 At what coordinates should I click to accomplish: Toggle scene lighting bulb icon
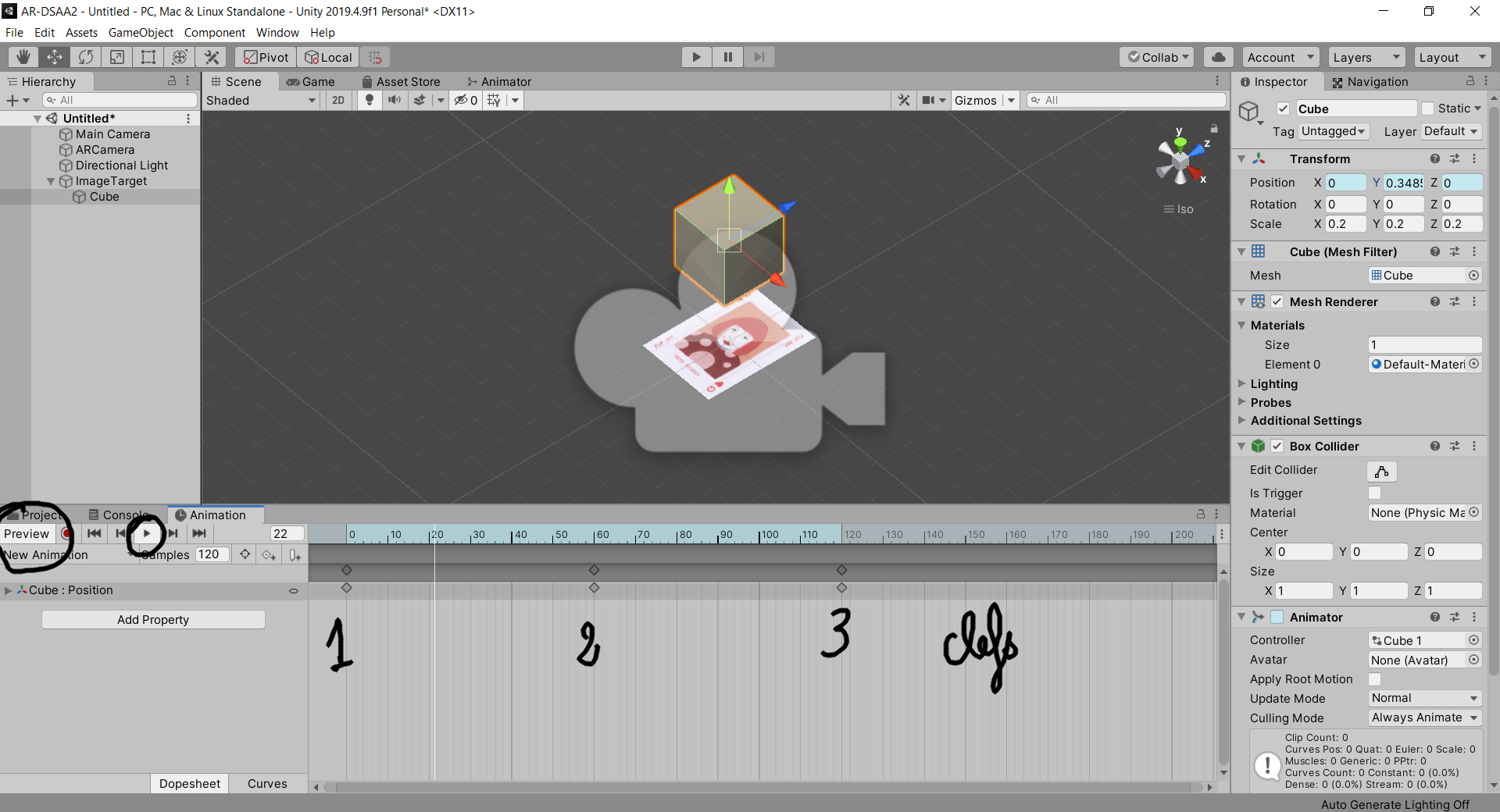click(370, 100)
